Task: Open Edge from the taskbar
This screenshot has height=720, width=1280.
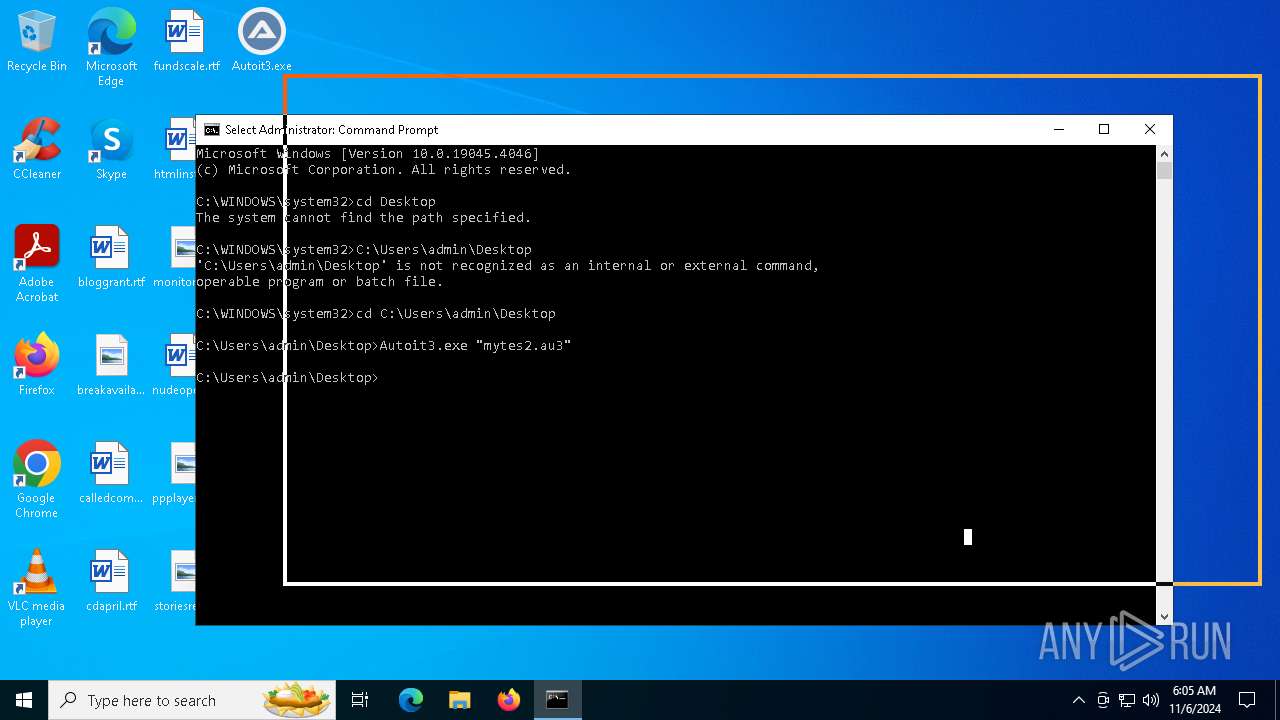Action: coord(411,700)
